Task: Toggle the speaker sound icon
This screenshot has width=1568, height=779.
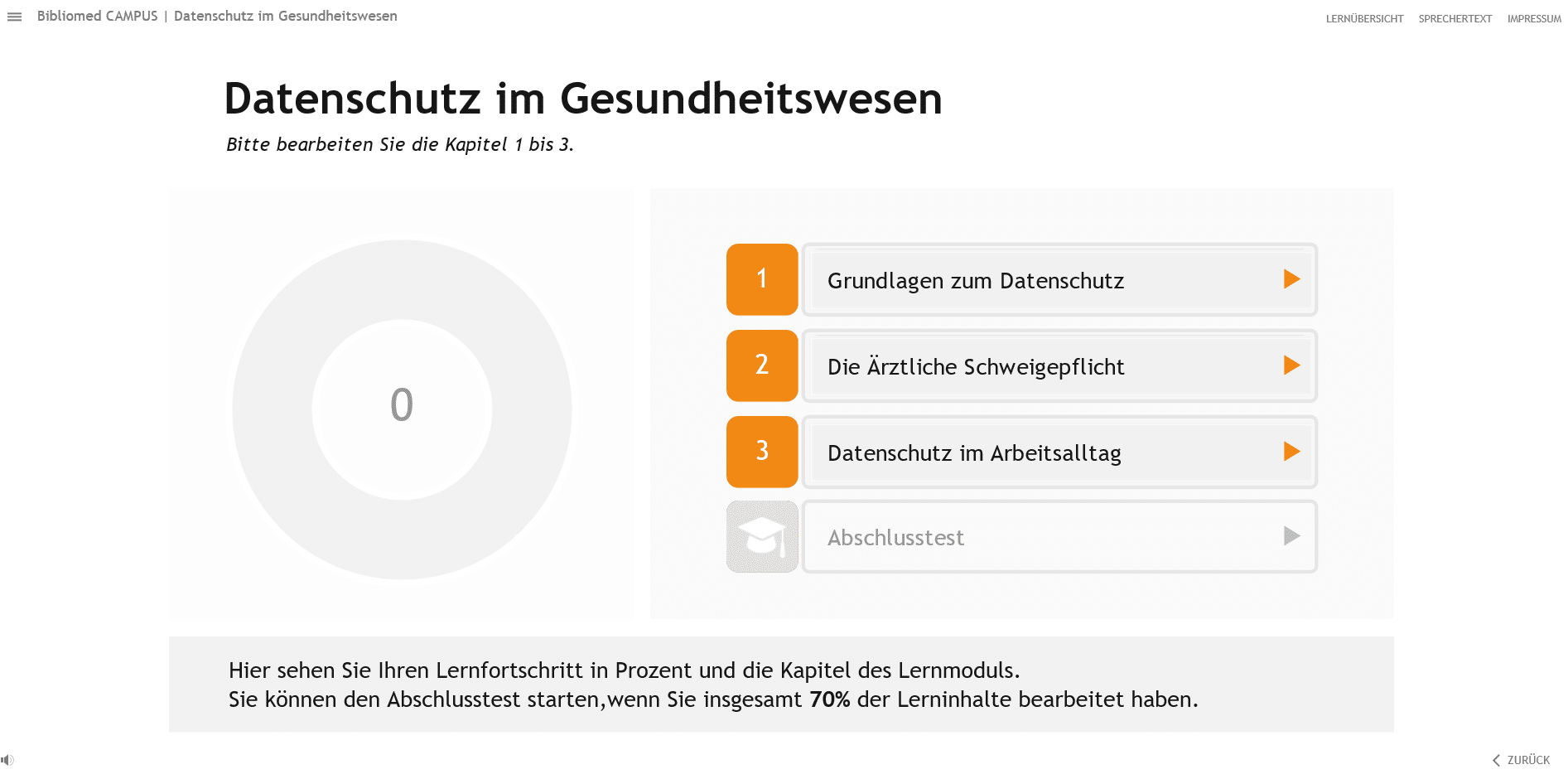Action: pos(7,760)
